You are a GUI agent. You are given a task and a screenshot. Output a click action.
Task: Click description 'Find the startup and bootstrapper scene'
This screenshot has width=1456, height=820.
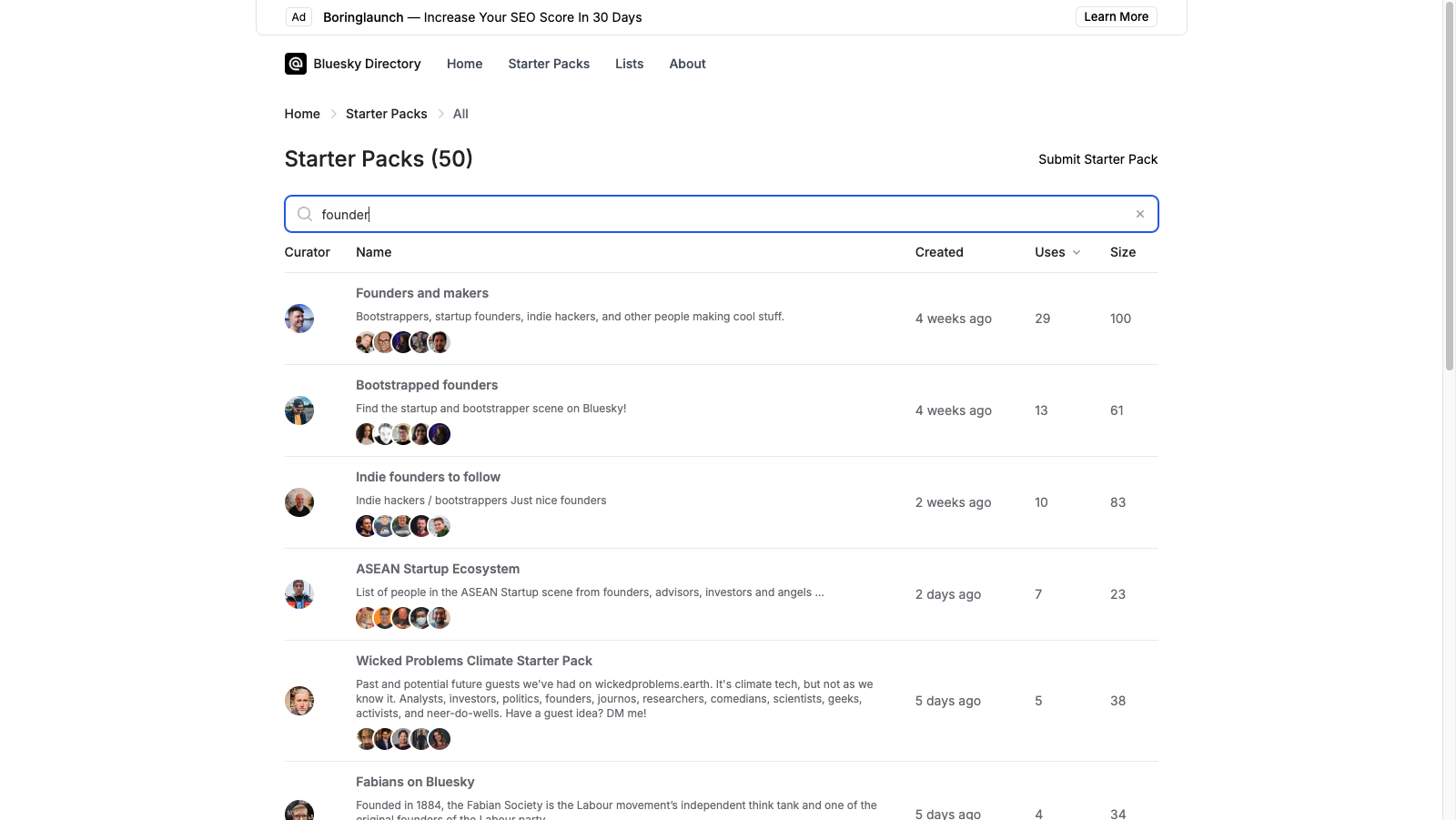pos(491,409)
